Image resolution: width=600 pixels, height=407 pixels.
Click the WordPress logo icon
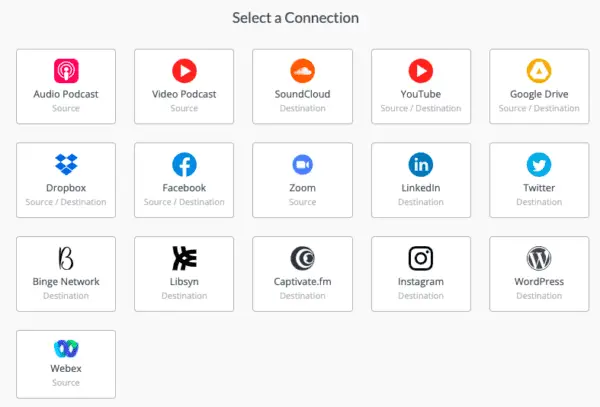point(539,258)
